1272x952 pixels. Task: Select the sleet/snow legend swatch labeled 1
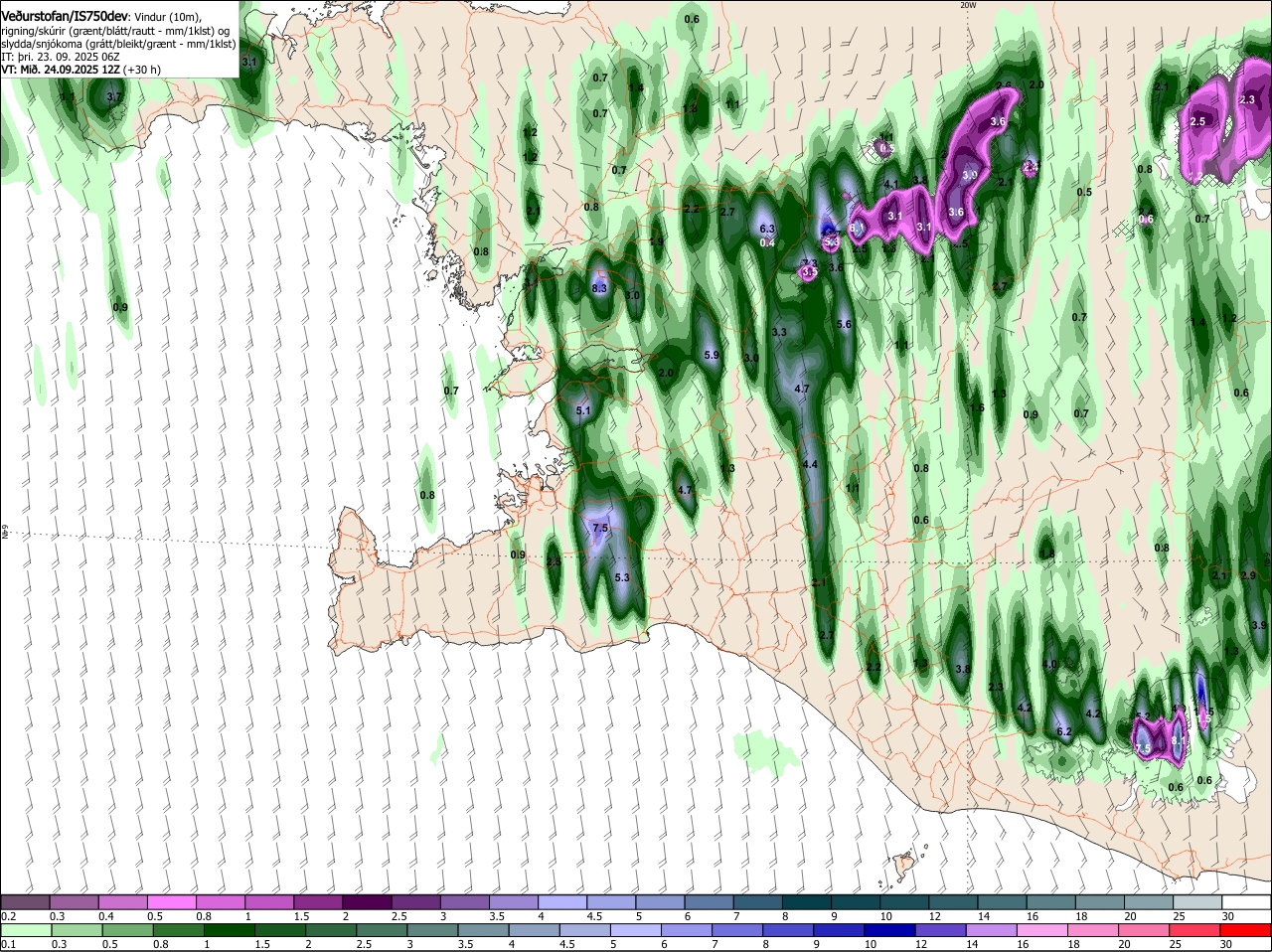[x=268, y=902]
